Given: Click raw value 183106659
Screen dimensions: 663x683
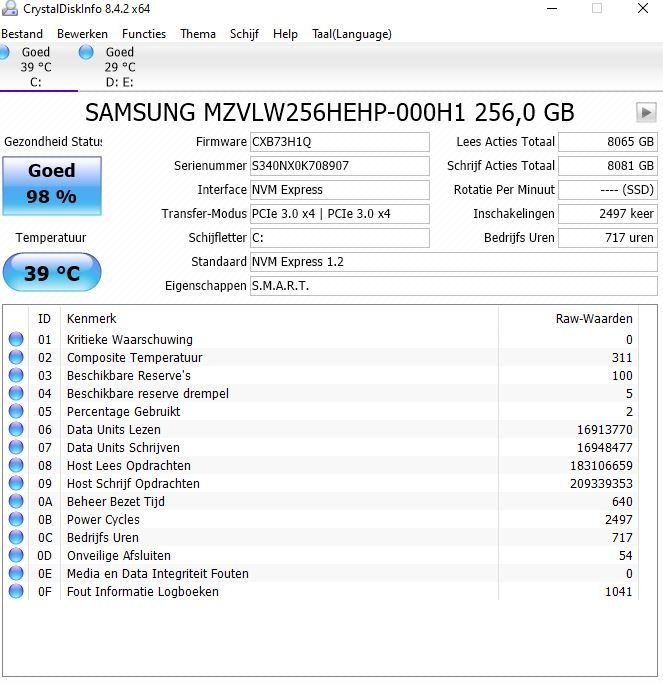Looking at the screenshot, I should coord(601,465).
